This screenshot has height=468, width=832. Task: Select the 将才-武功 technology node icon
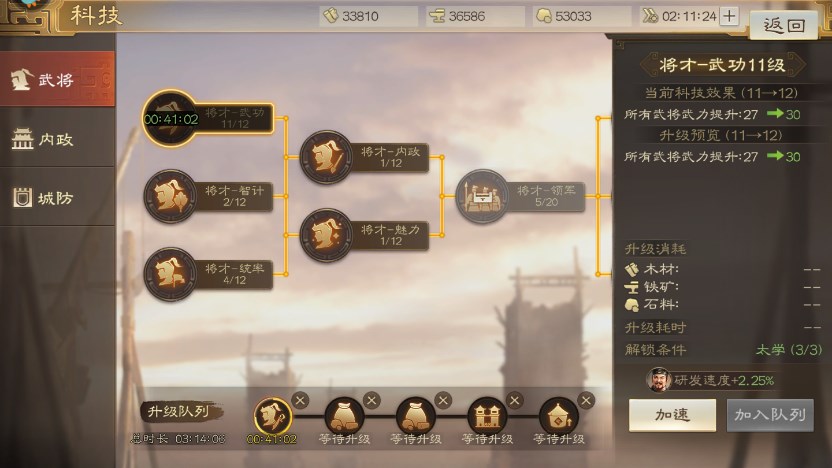pos(170,118)
